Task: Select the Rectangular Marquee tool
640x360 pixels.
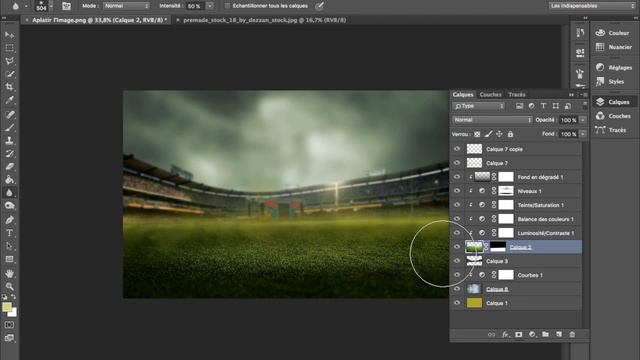Action: click(x=9, y=48)
